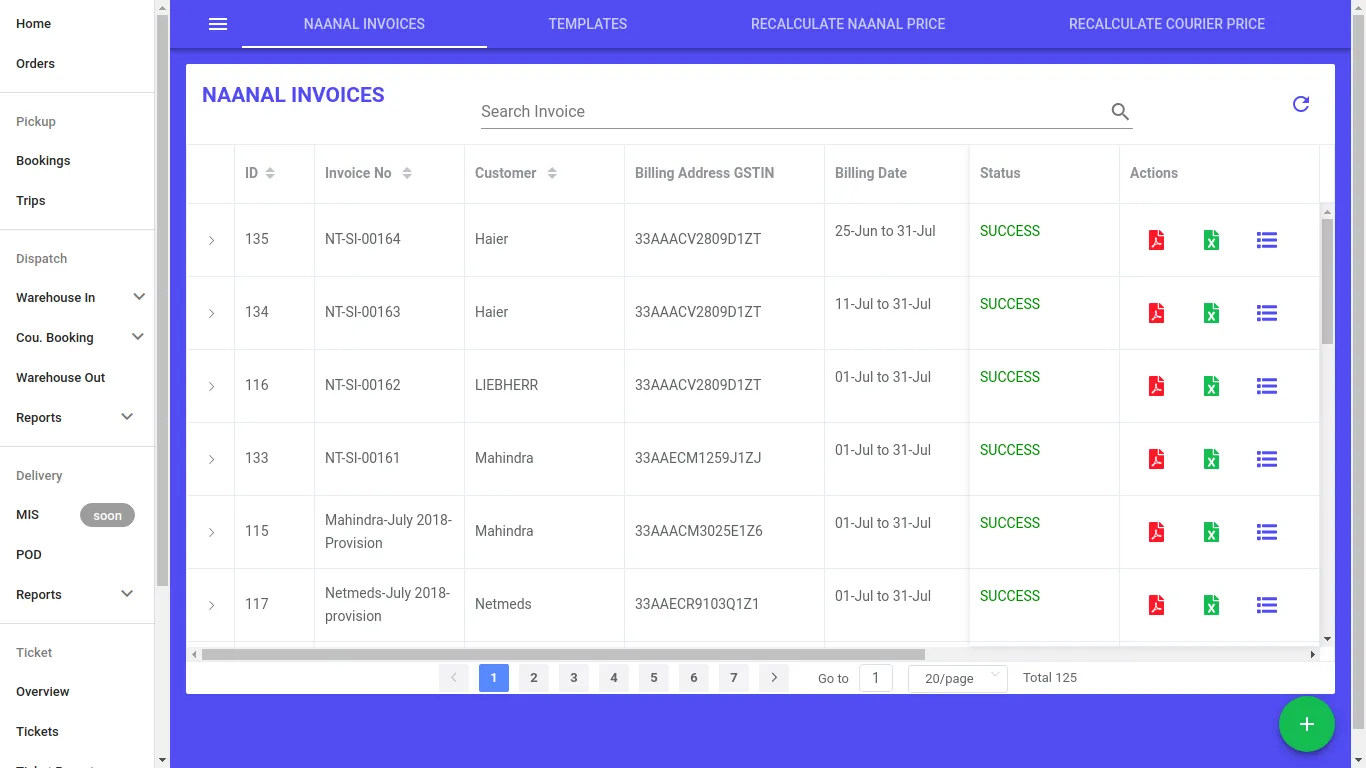Click the Search Invoice field
Screen dimensions: 1366x768
click(790, 112)
